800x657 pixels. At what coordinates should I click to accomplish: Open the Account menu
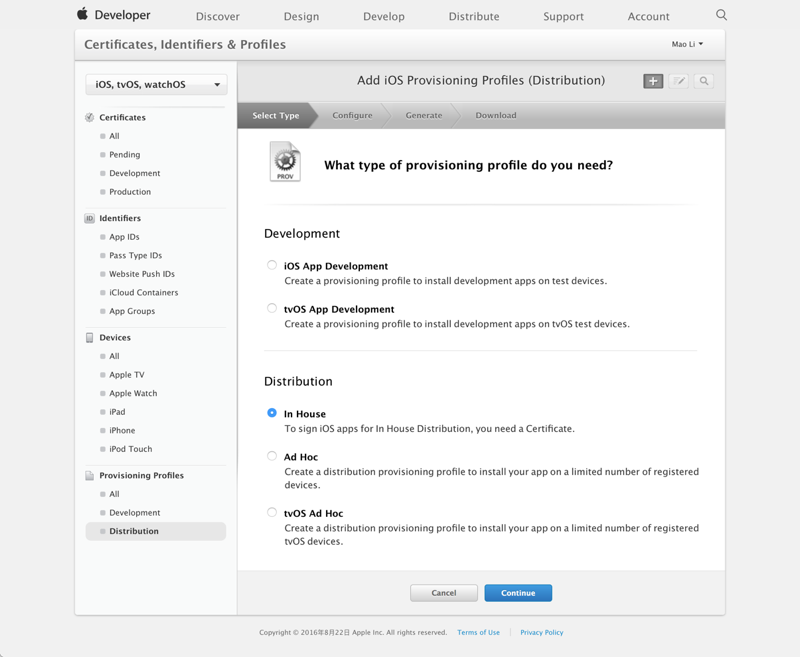648,16
